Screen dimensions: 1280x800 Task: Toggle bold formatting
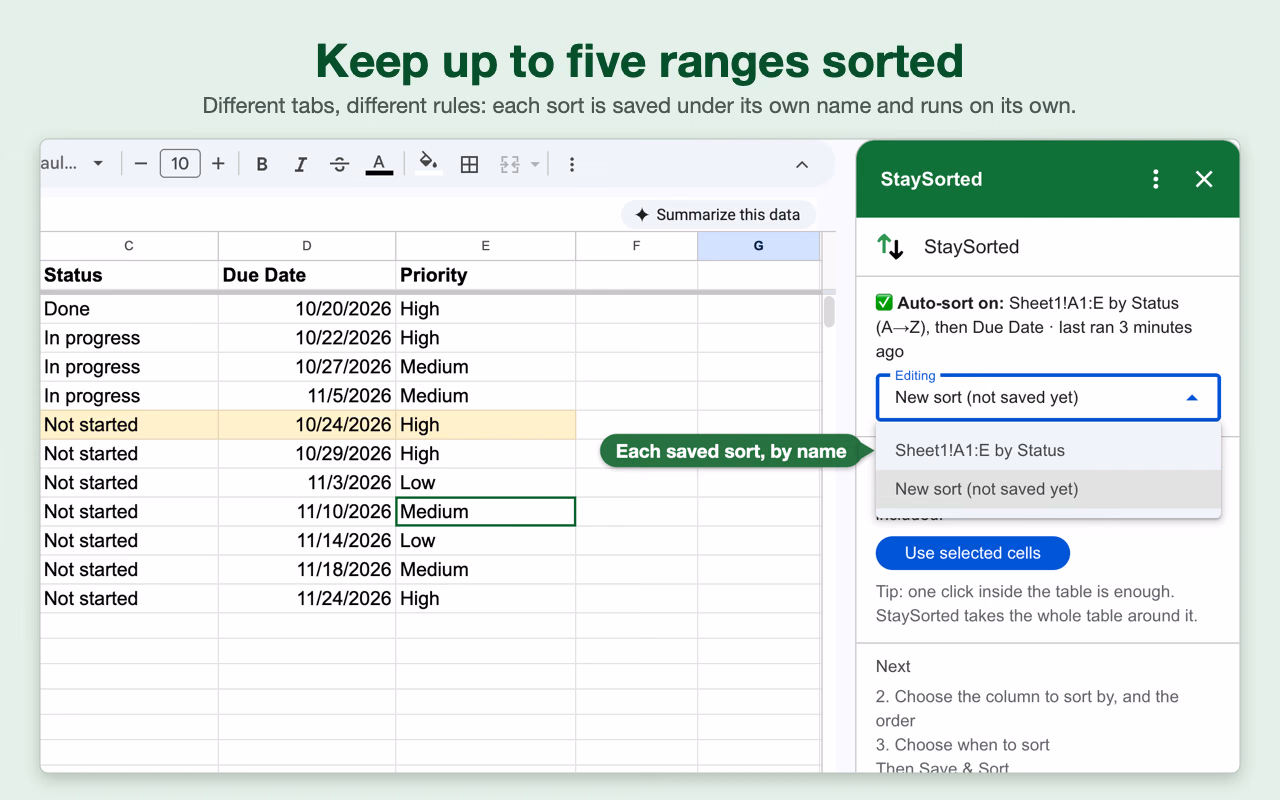pos(262,164)
